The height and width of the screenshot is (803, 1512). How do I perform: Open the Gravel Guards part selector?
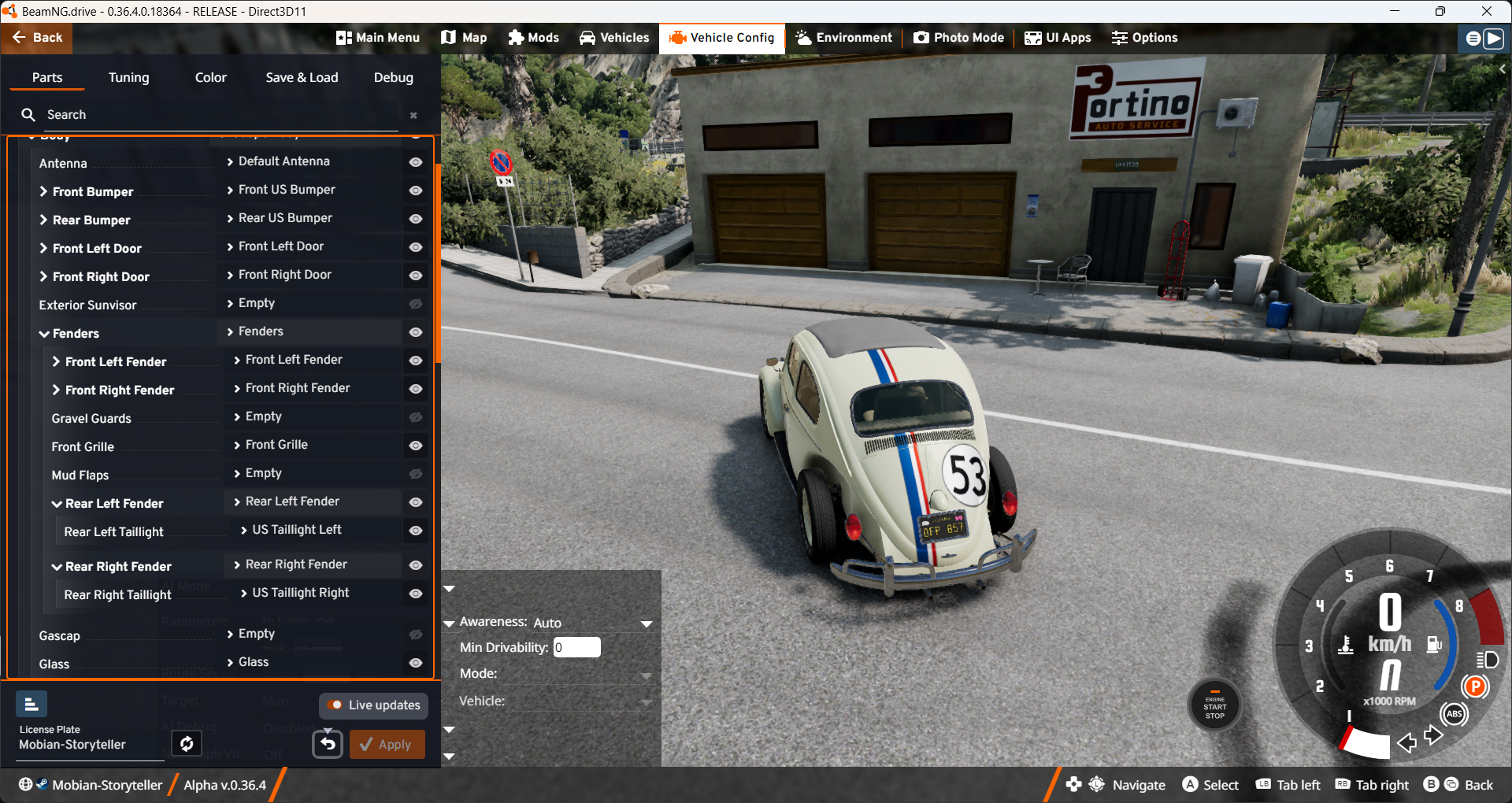(313, 416)
